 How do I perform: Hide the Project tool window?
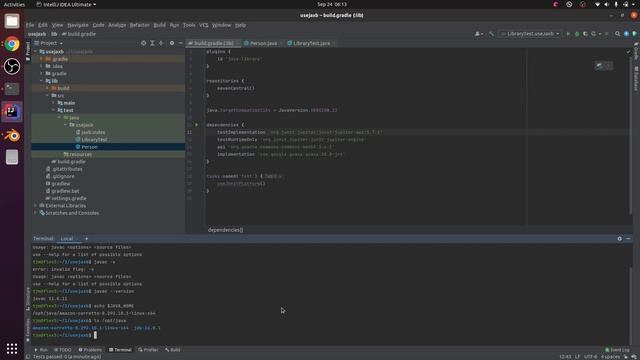[180, 43]
